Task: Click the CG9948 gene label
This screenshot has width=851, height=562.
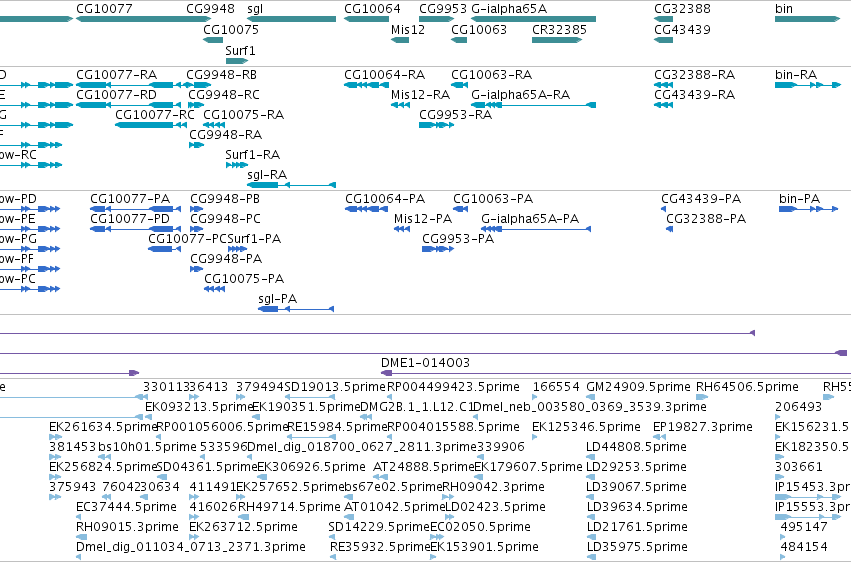Action: pyautogui.click(x=210, y=9)
